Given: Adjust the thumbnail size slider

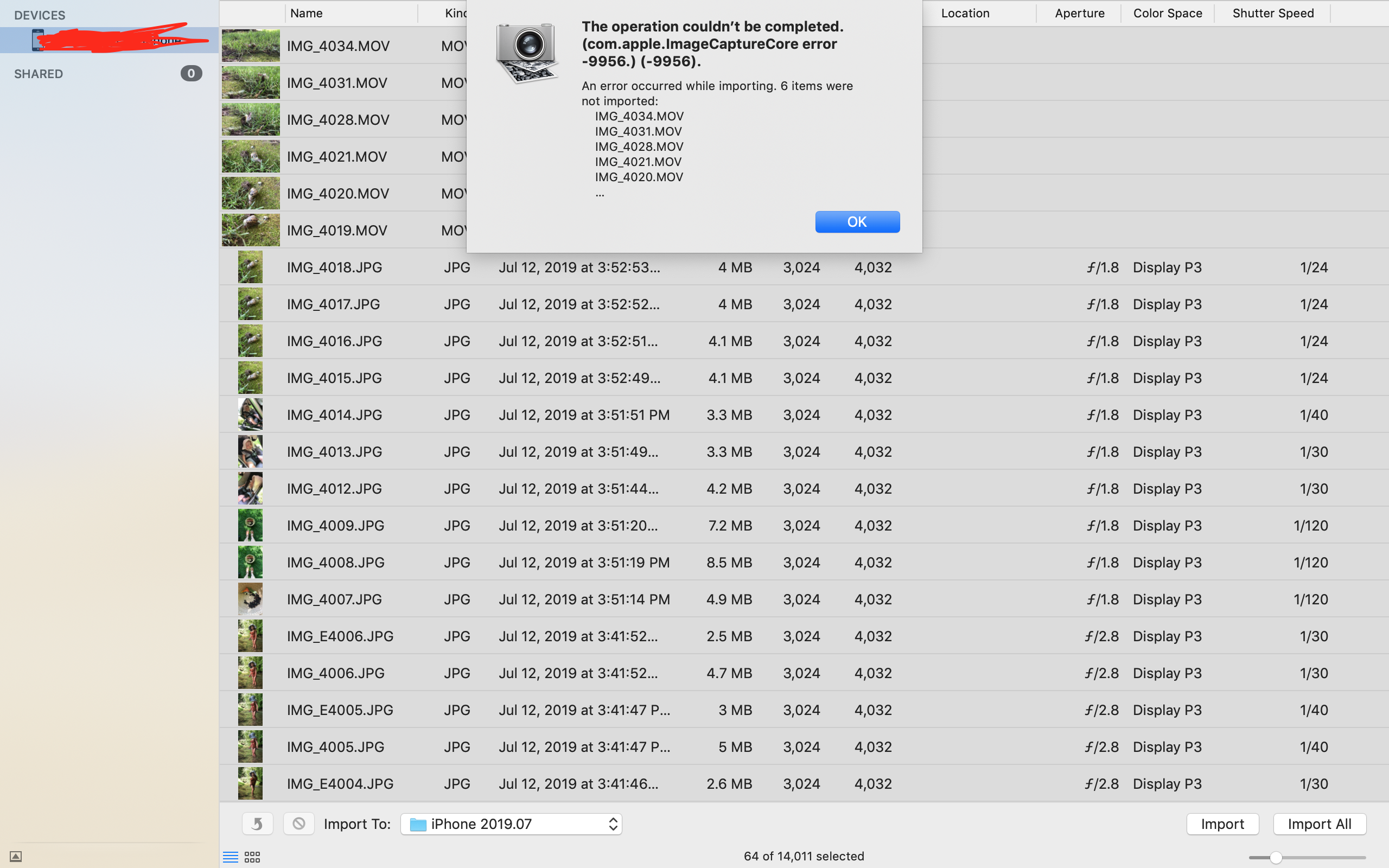Looking at the screenshot, I should [1276, 857].
